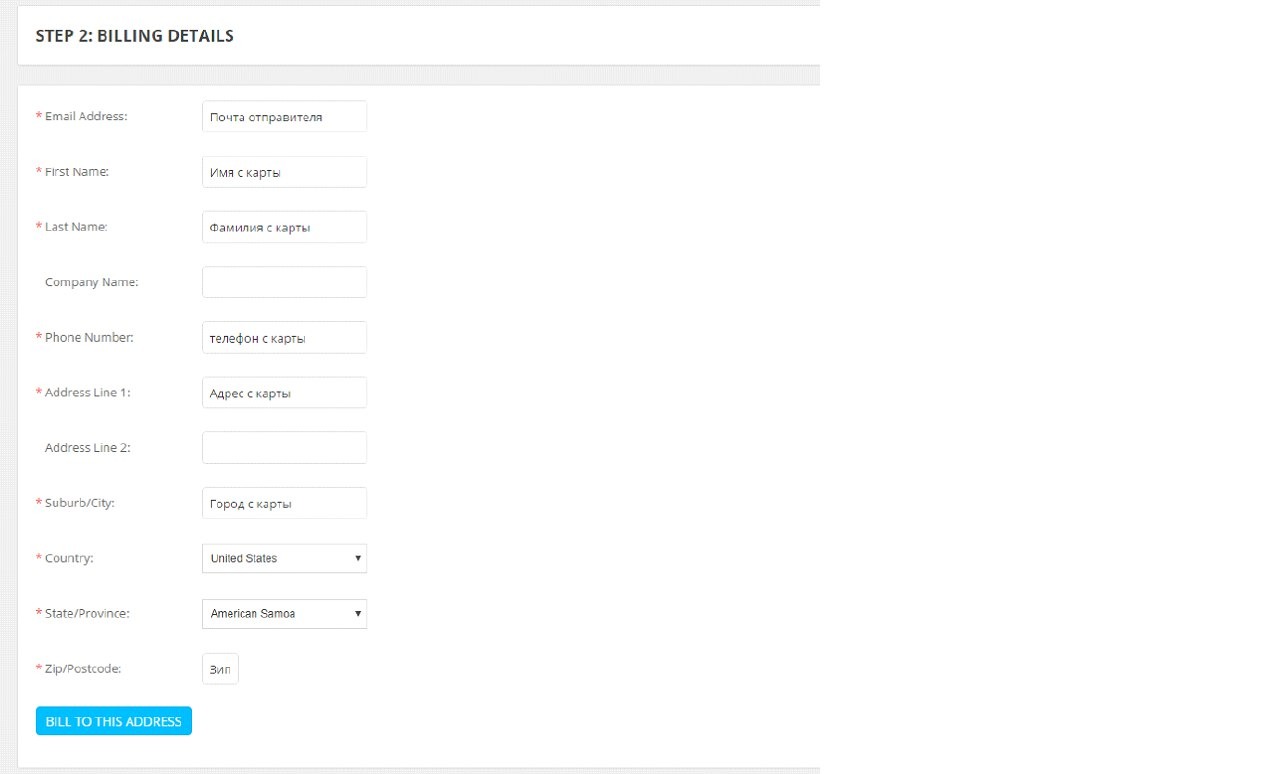The width and height of the screenshot is (1280, 774).
Task: Select the empty Address Line 2 field
Action: 284,448
